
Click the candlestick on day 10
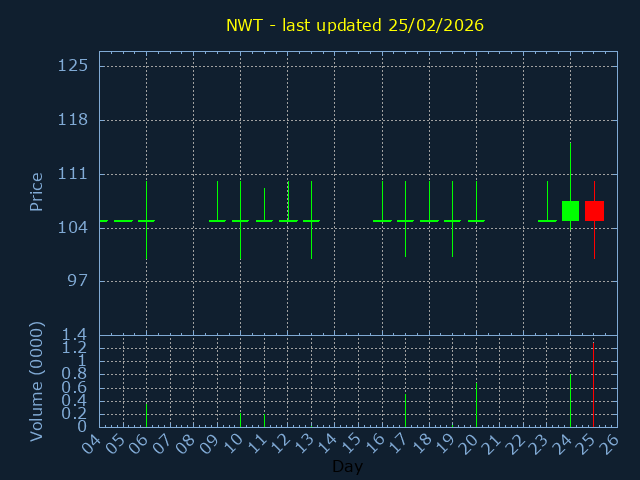click(x=240, y=220)
